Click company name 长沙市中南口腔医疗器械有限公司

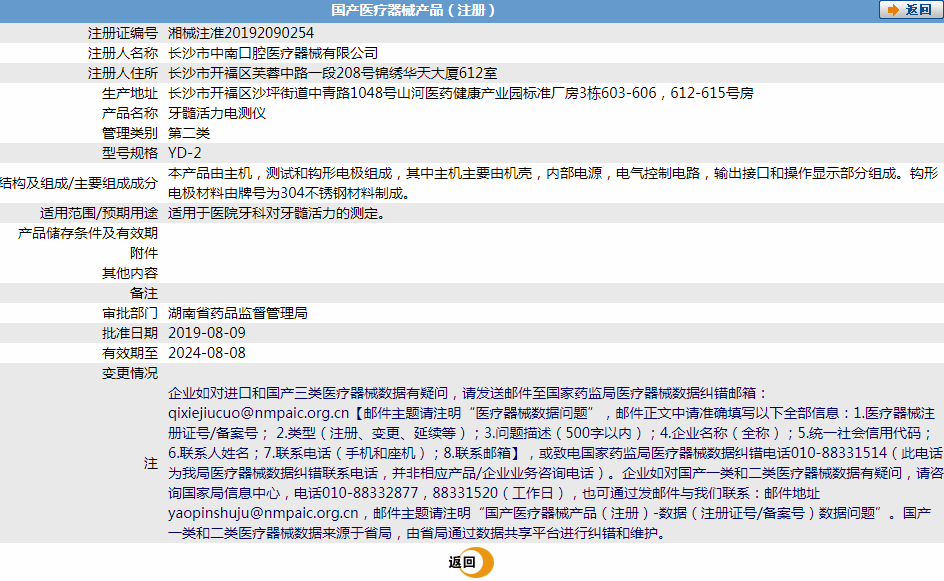tap(273, 53)
